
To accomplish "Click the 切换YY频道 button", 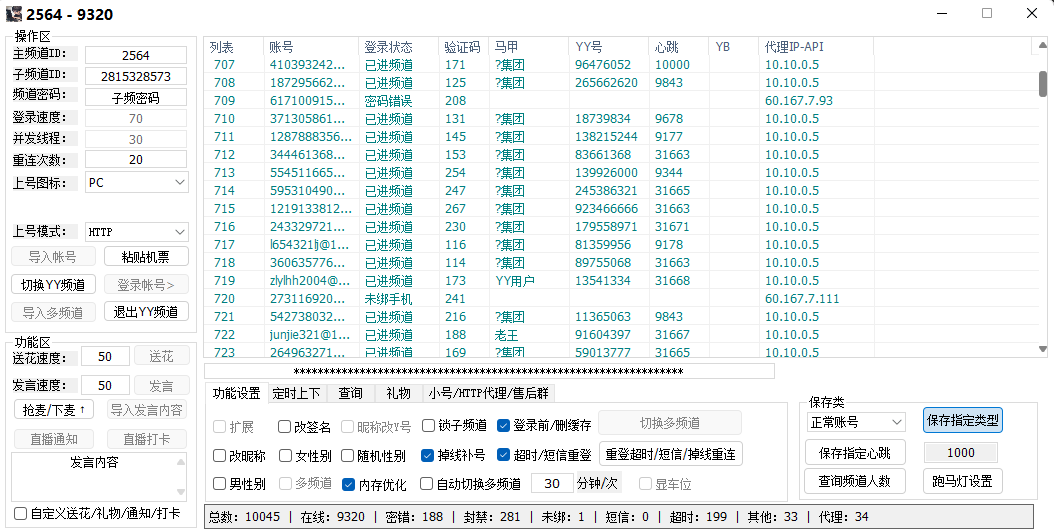I will (x=53, y=285).
